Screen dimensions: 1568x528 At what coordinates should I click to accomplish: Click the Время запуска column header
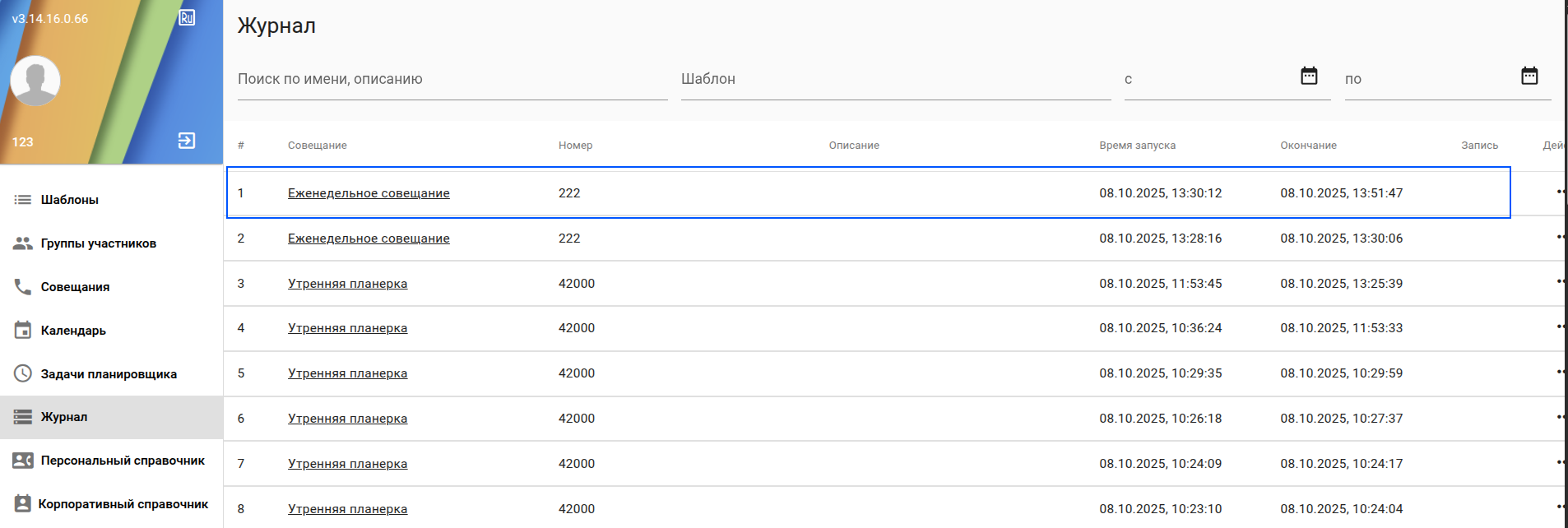[1137, 146]
